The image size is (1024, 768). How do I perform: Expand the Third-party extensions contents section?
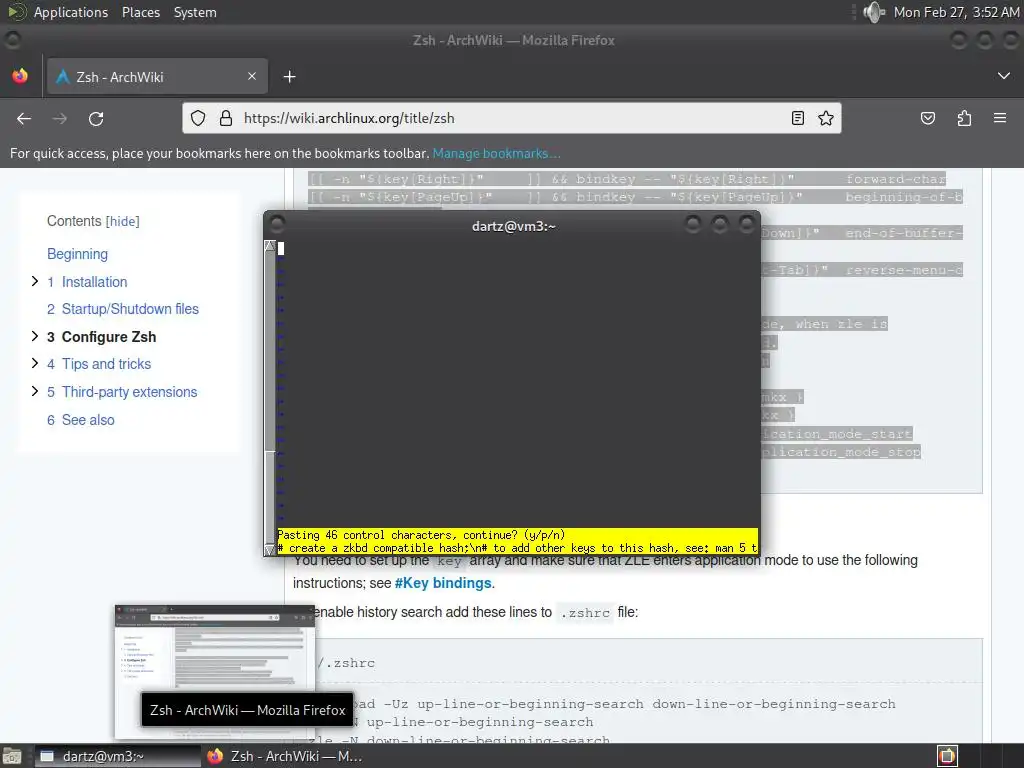point(35,391)
